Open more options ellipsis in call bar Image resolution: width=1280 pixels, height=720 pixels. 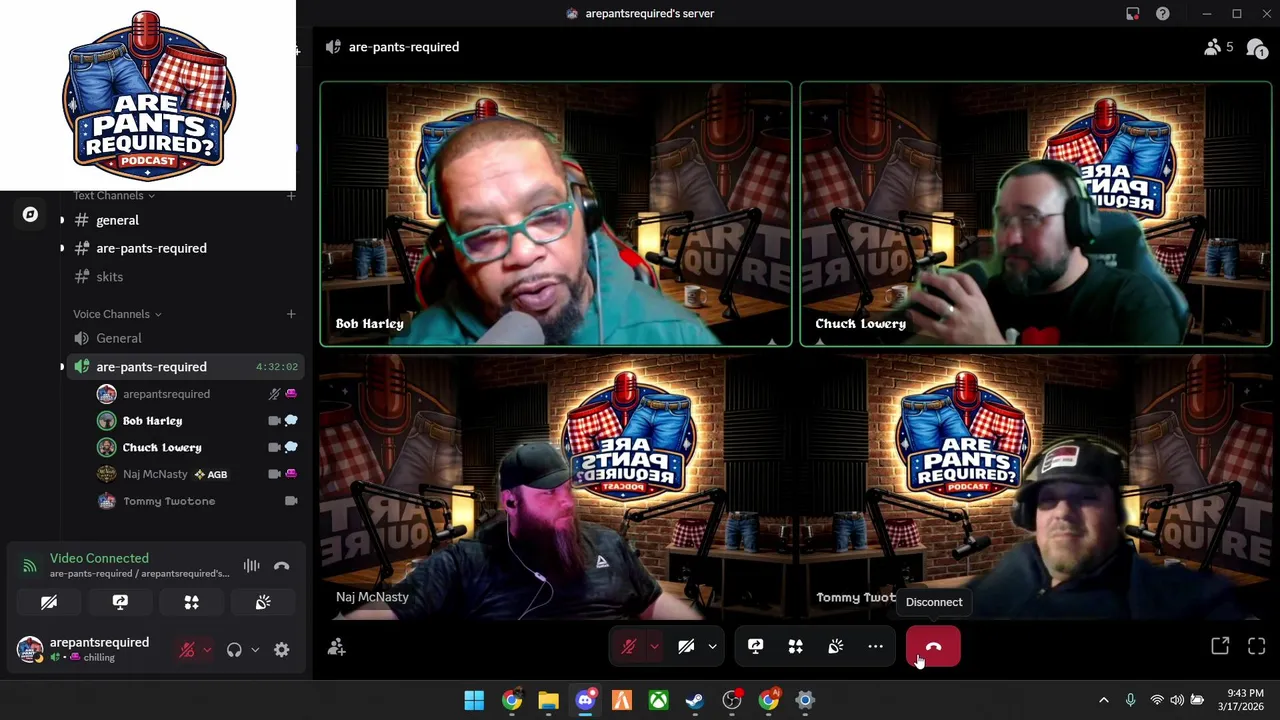875,647
